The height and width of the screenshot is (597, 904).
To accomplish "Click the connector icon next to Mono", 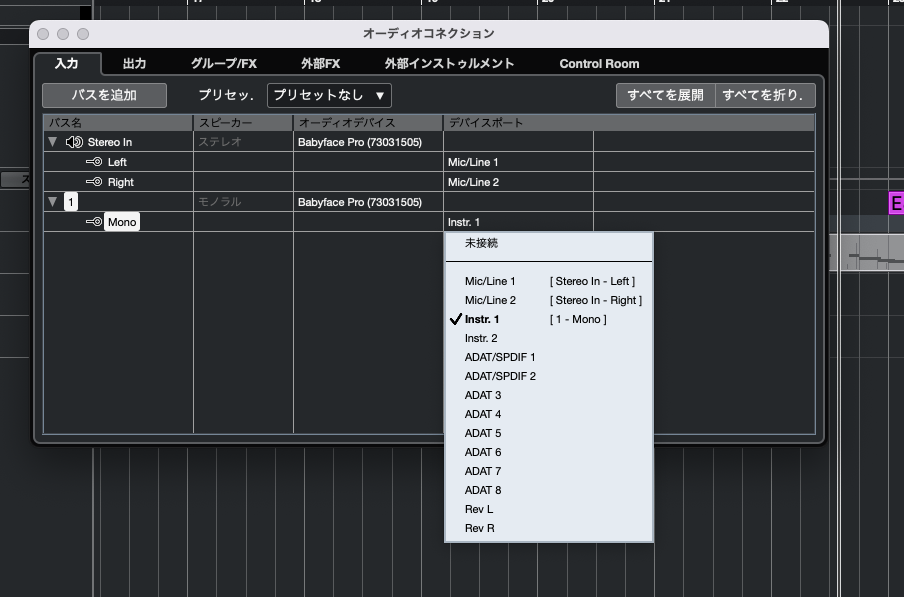I will point(94,222).
